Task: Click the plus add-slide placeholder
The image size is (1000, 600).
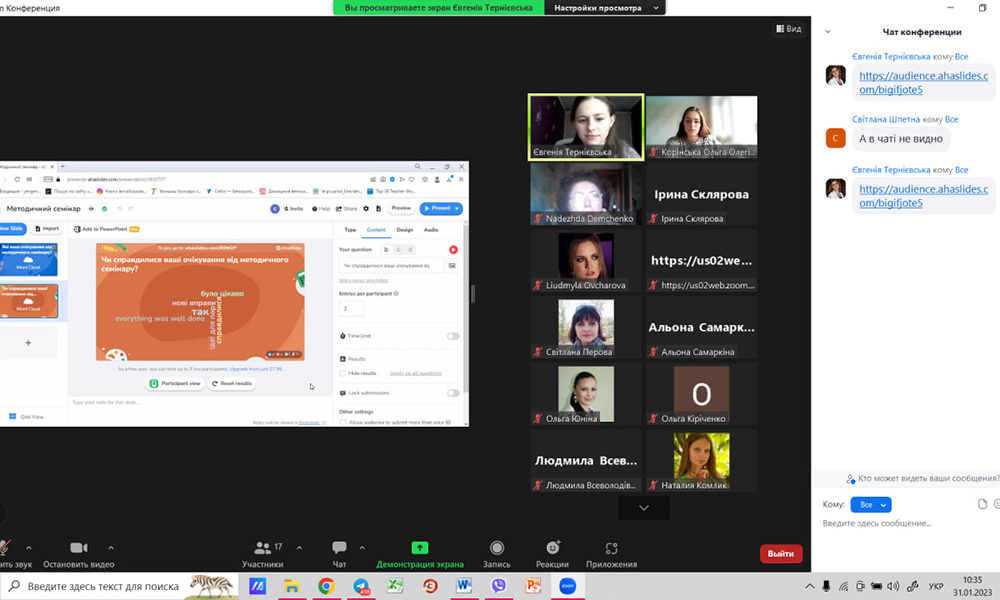Action: tap(28, 343)
